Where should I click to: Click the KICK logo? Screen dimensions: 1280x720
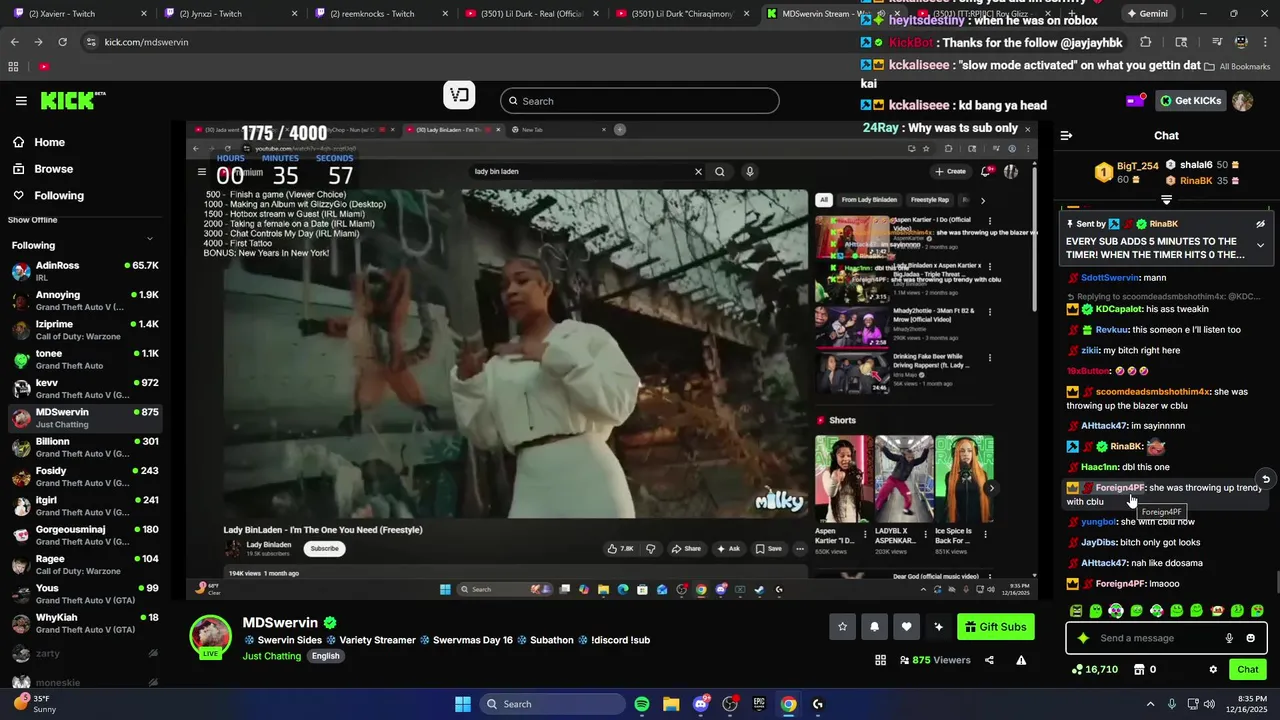tap(73, 101)
